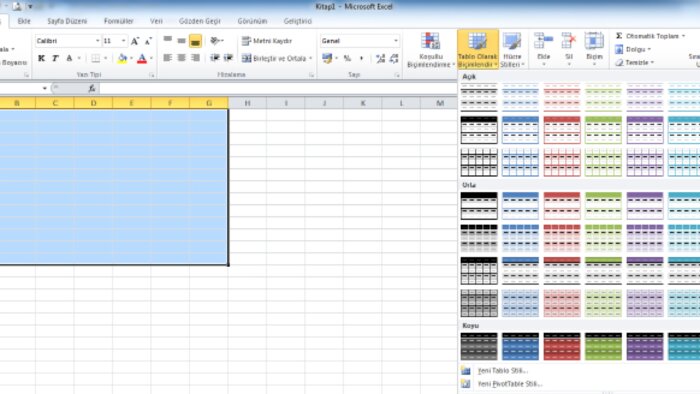This screenshot has width=700, height=394.
Task: Toggle align text right
Action: pos(195,58)
